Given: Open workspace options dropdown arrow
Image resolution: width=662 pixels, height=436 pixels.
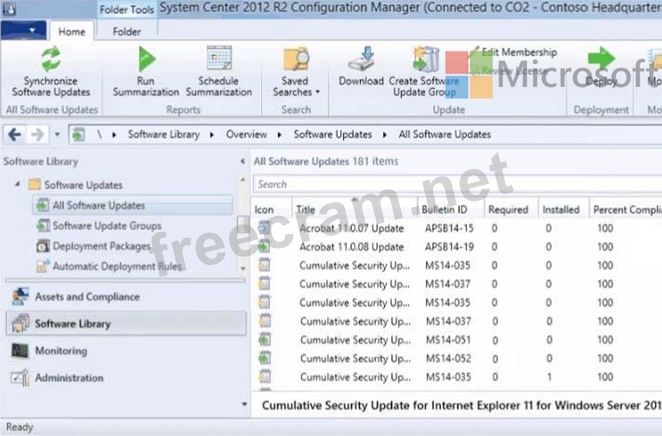Looking at the screenshot, I should [x=244, y=404].
